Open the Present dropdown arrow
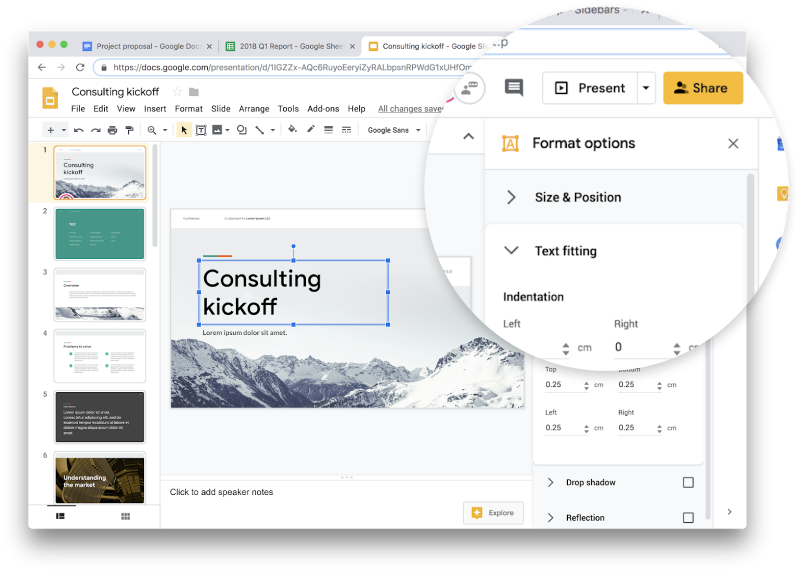The width and height of the screenshot is (800, 573). coord(646,88)
